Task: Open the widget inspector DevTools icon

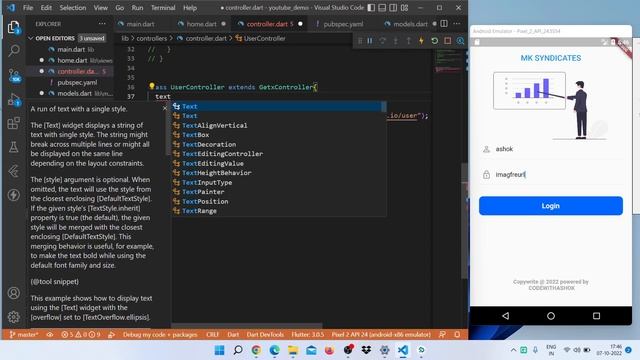Action: coord(460,41)
